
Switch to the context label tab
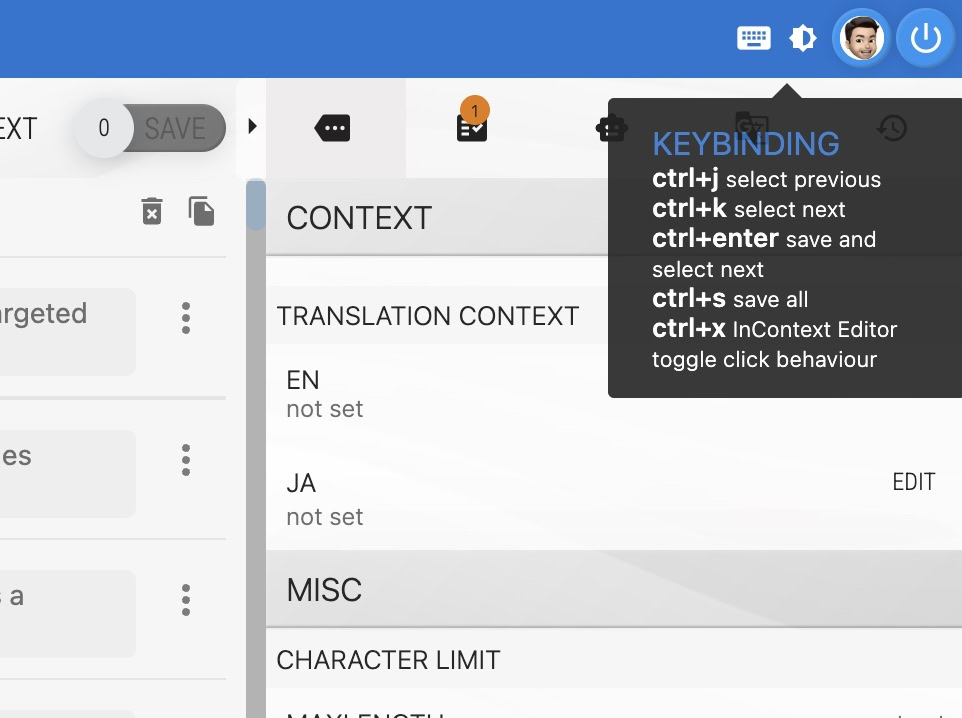[332, 128]
